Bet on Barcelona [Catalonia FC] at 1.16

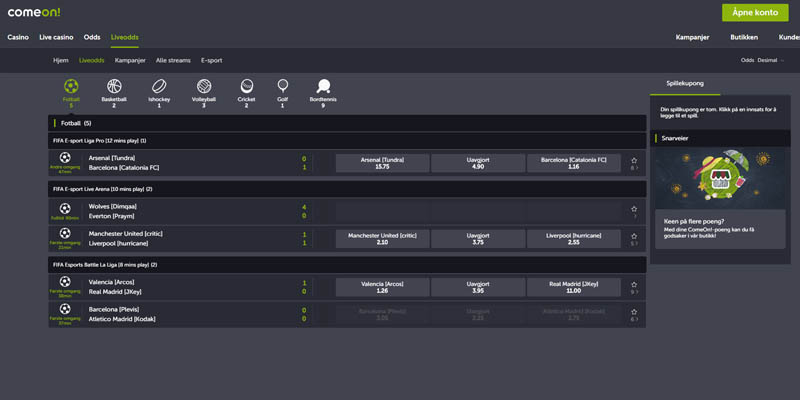573,163
